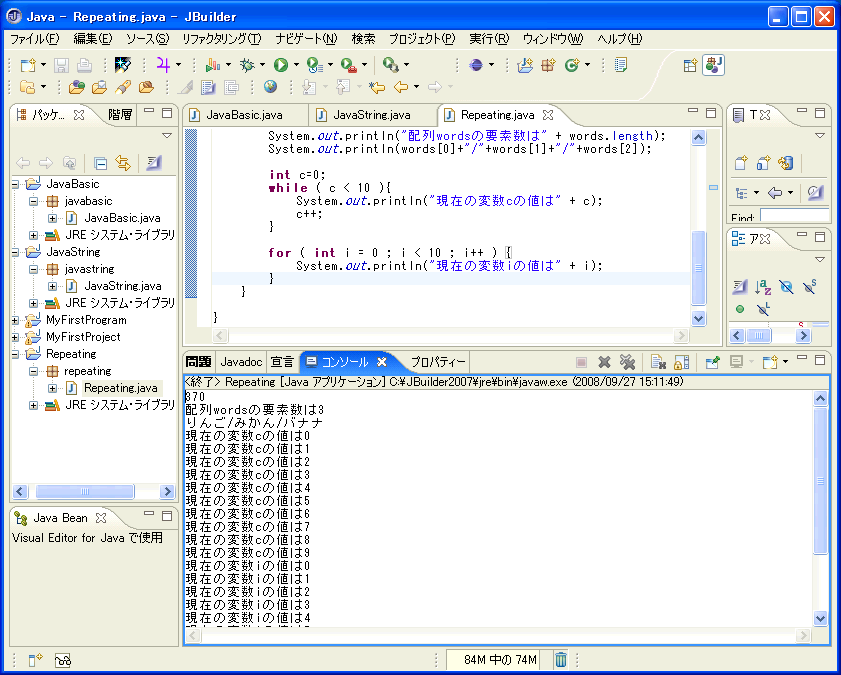The height and width of the screenshot is (675, 841).
Task: Click the Run (green play) toolbar icon
Action: coord(281,64)
